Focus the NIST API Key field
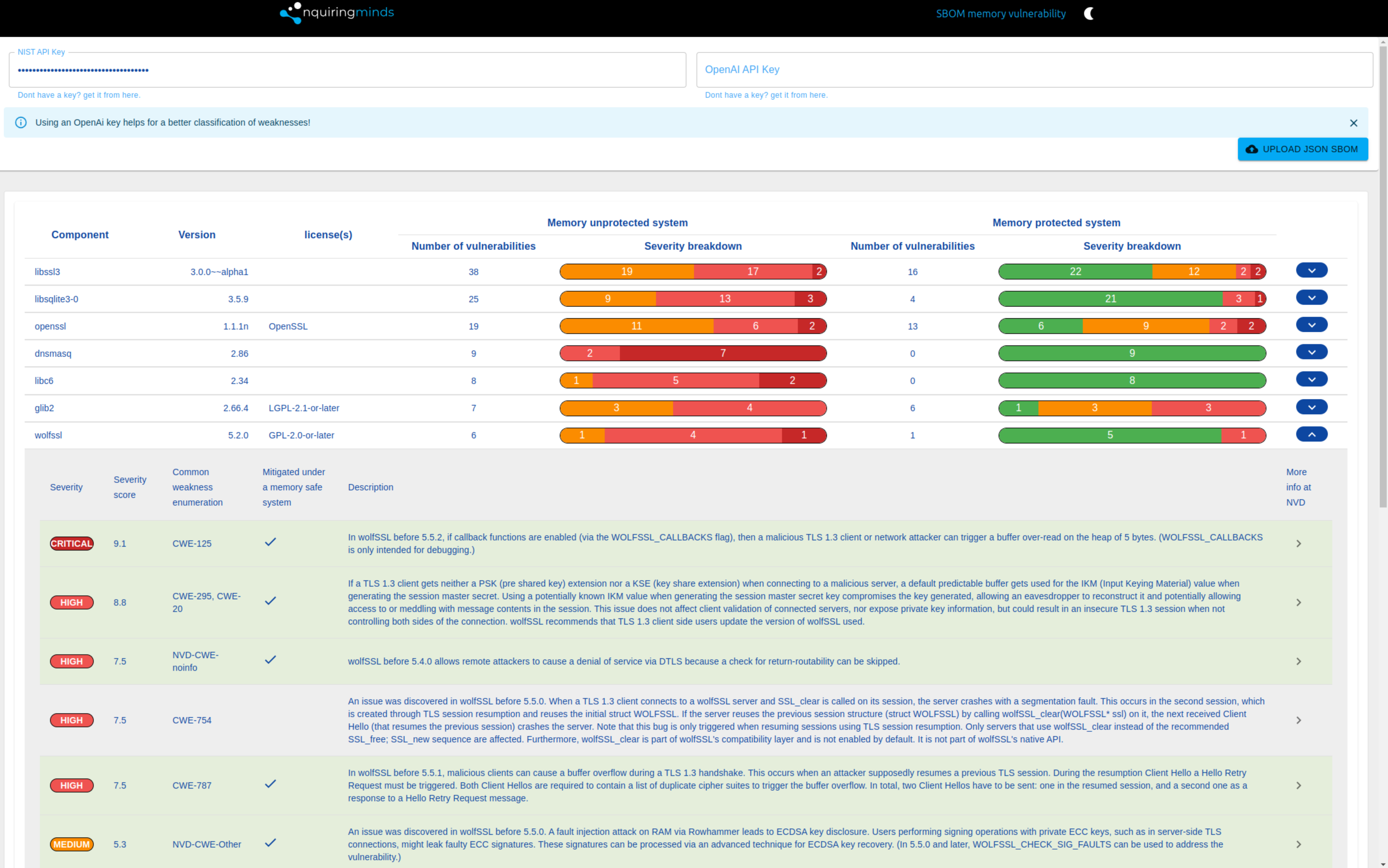Image resolution: width=1388 pixels, height=868 pixels. tap(347, 70)
